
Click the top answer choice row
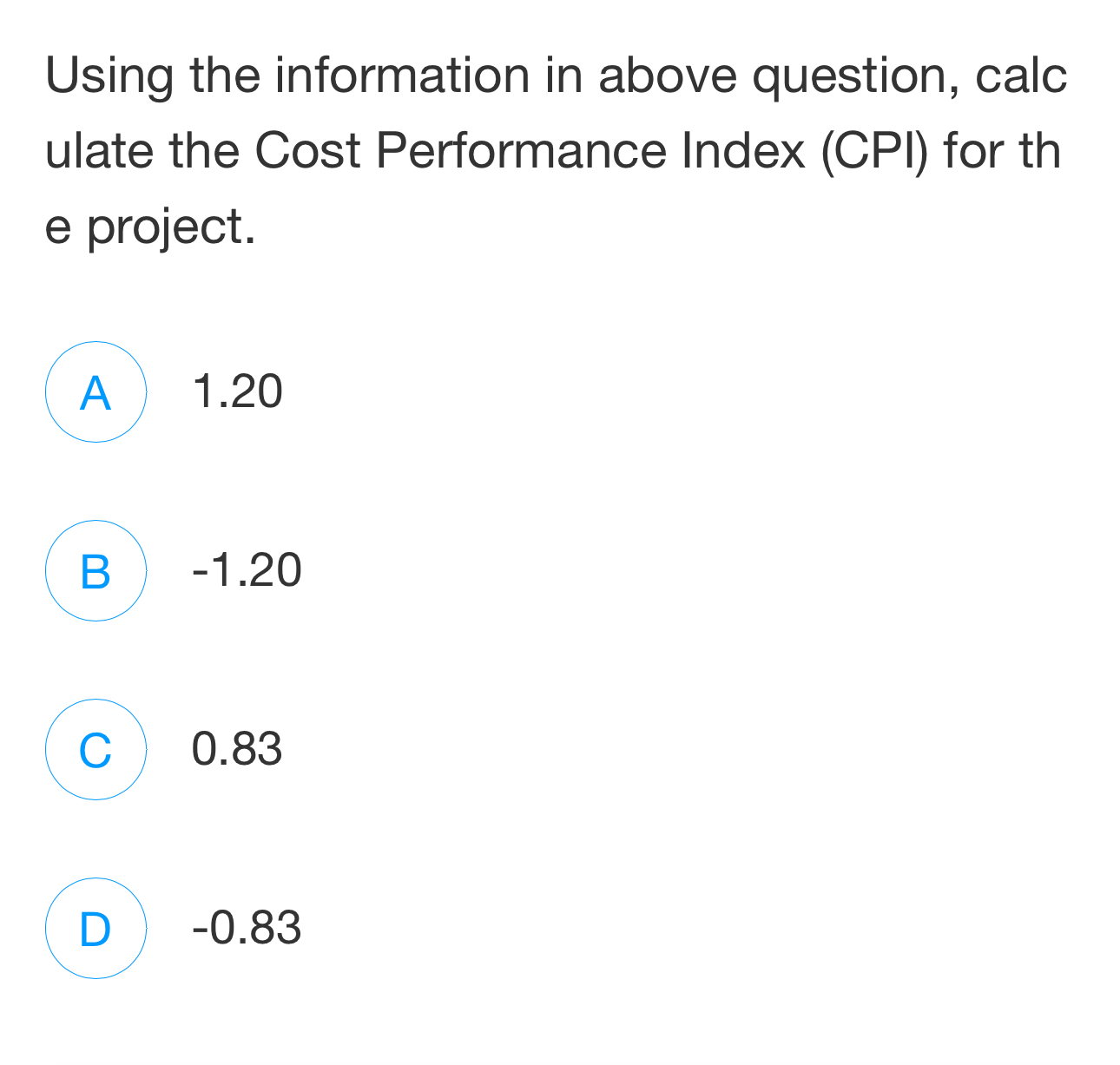(174, 392)
